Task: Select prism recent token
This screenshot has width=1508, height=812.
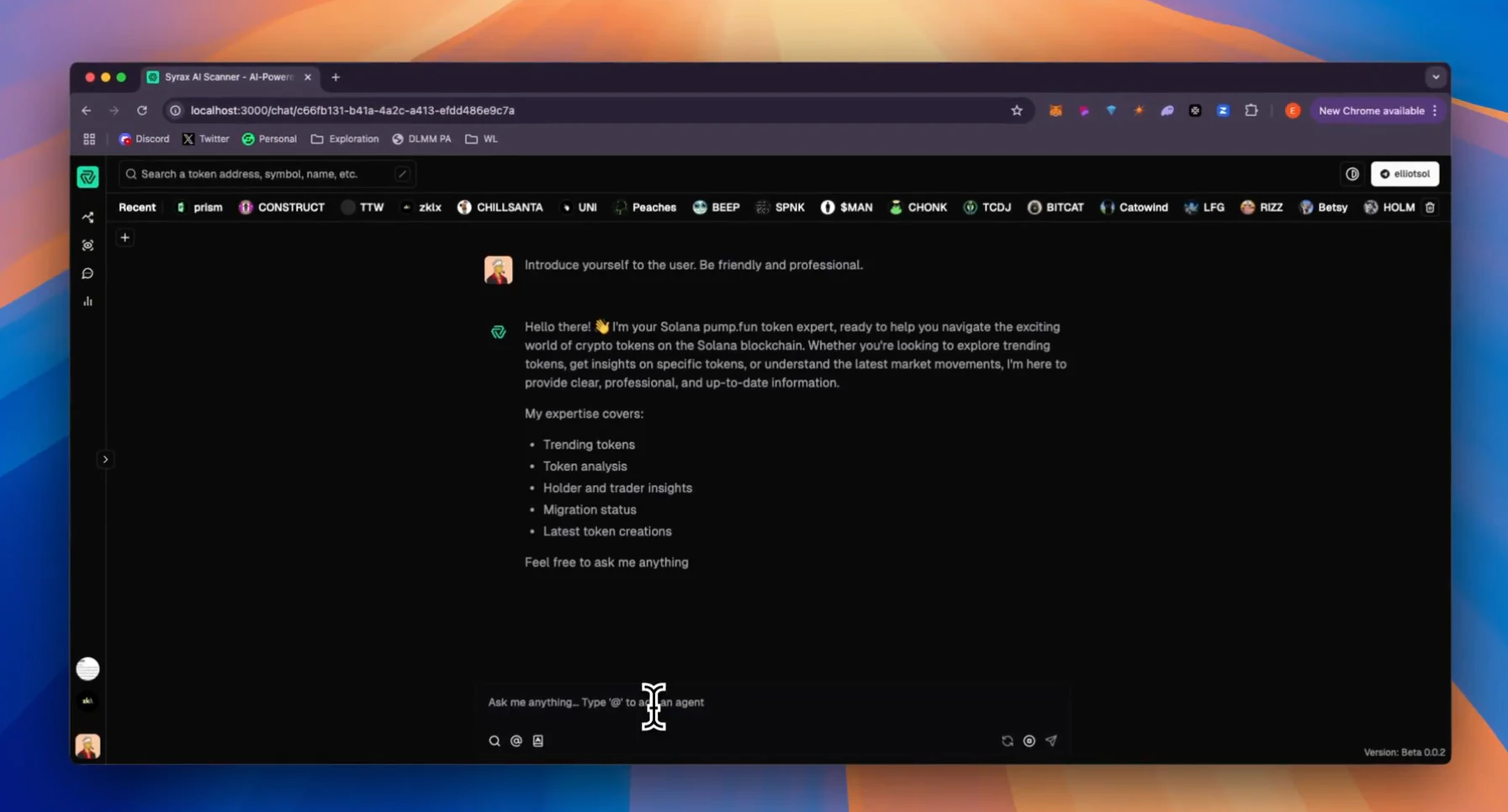Action: (x=199, y=207)
